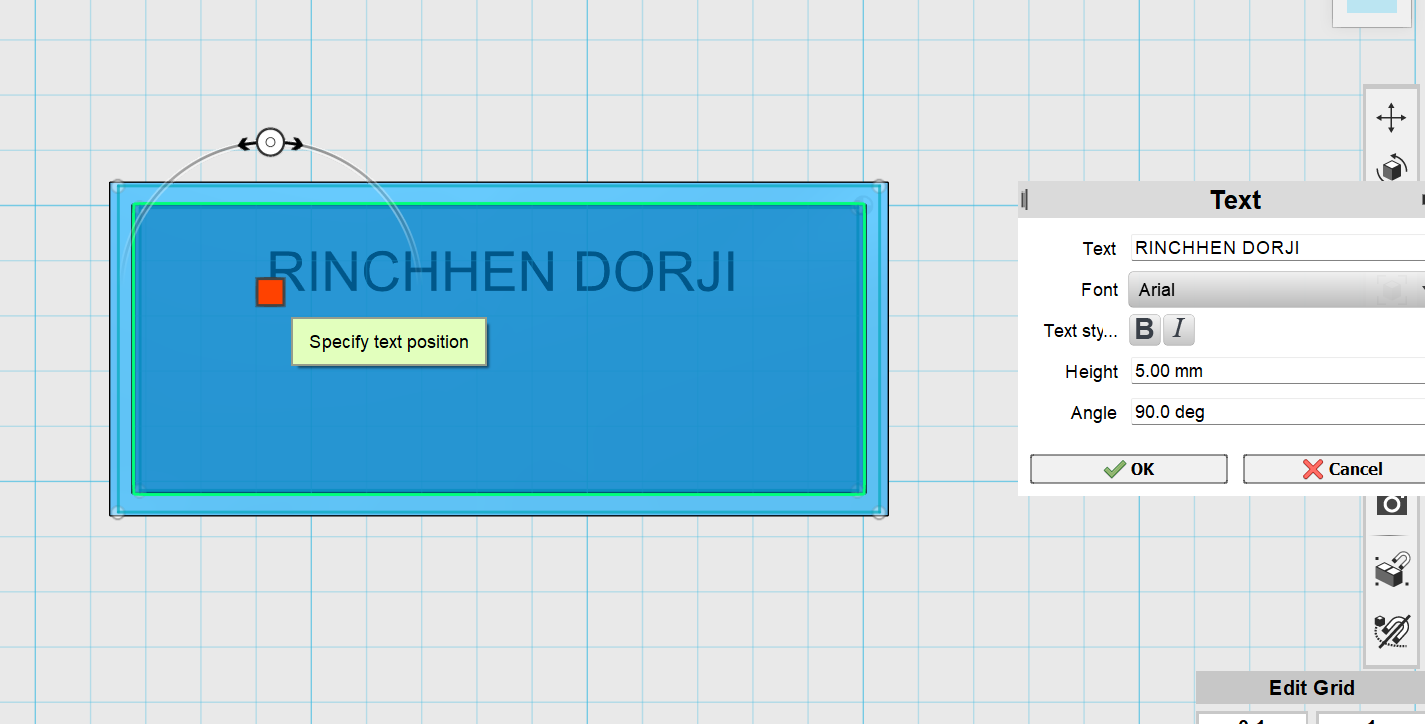1425x724 pixels.
Task: Click the screenshot camera icon
Action: click(1392, 504)
